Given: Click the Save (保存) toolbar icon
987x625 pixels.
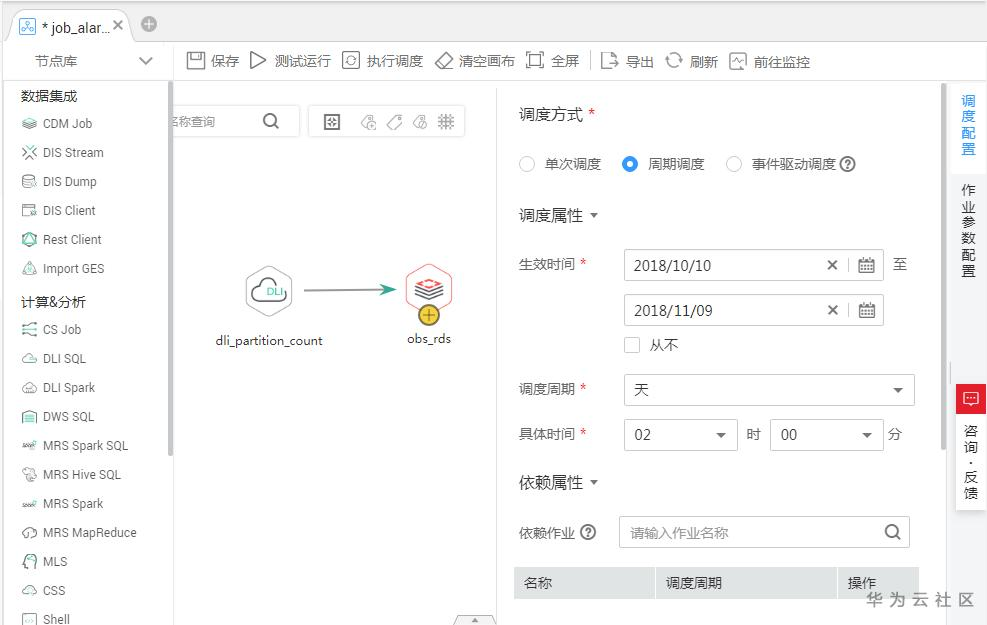Looking at the screenshot, I should point(196,60).
